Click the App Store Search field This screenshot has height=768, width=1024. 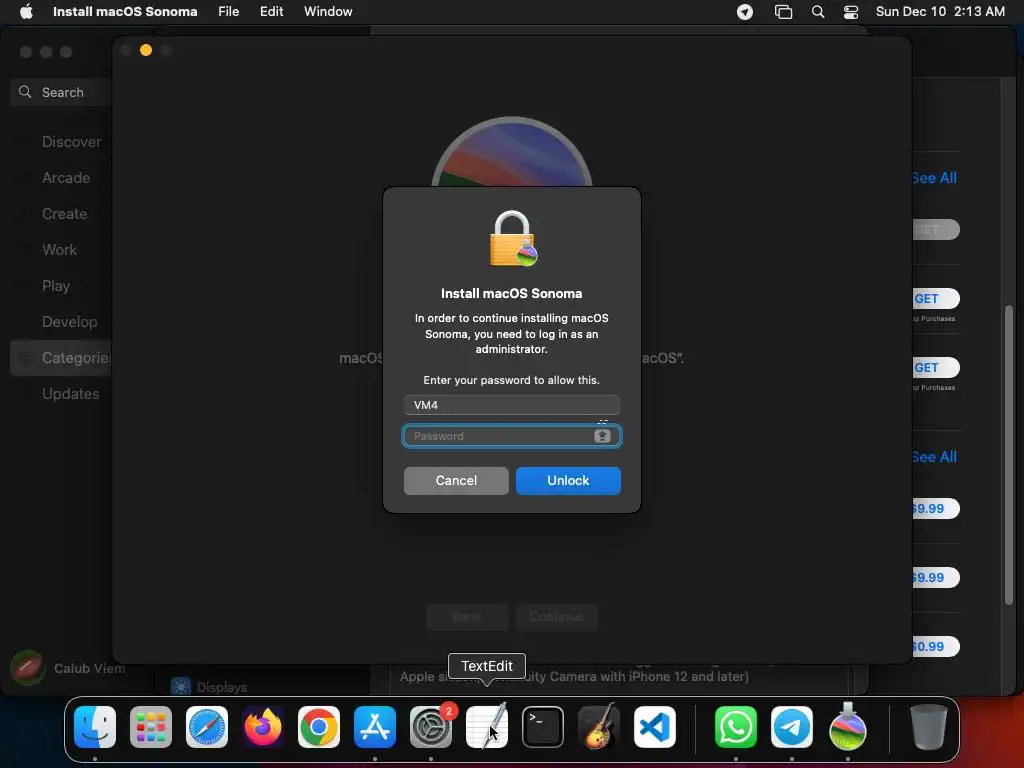61,92
